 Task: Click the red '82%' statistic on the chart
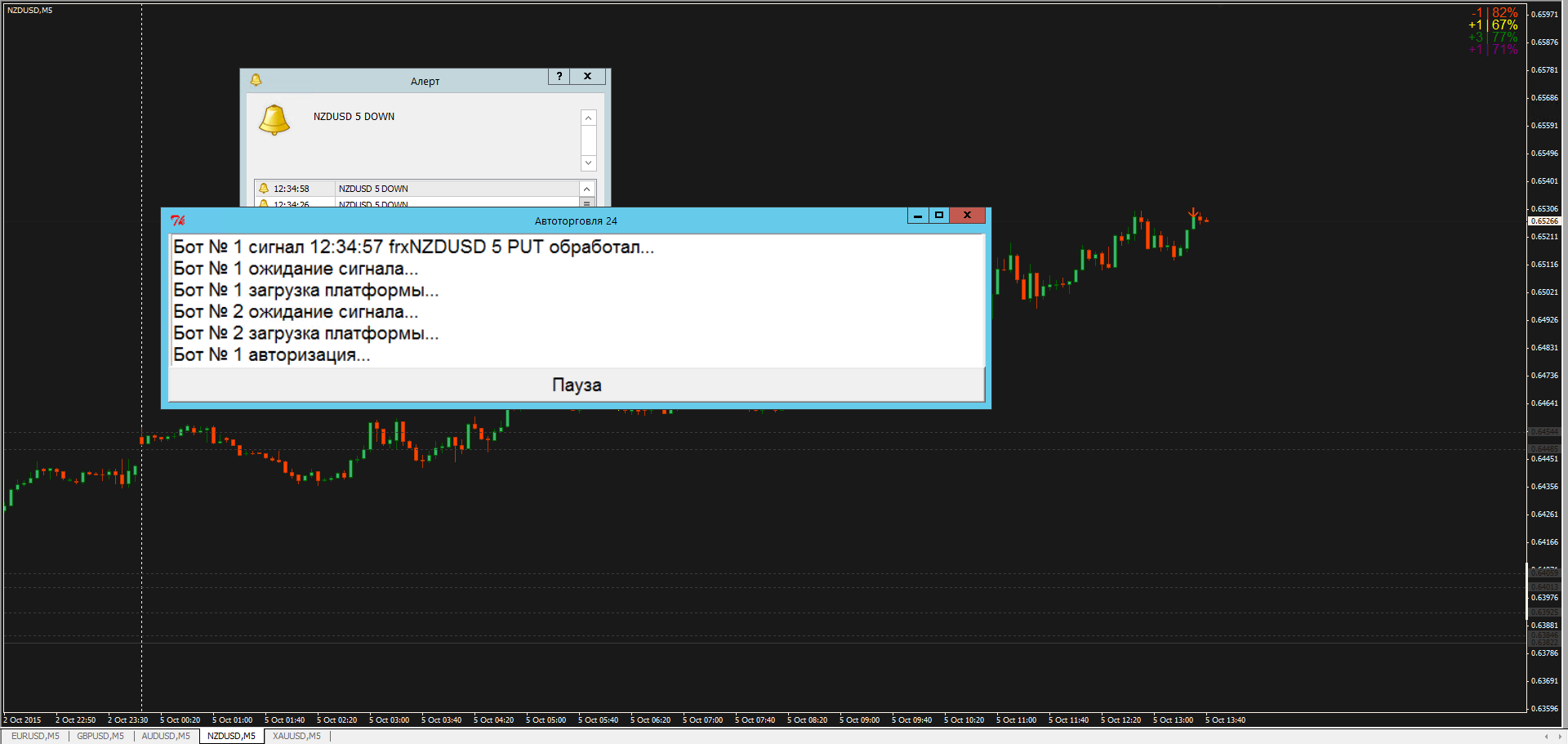coord(1505,13)
